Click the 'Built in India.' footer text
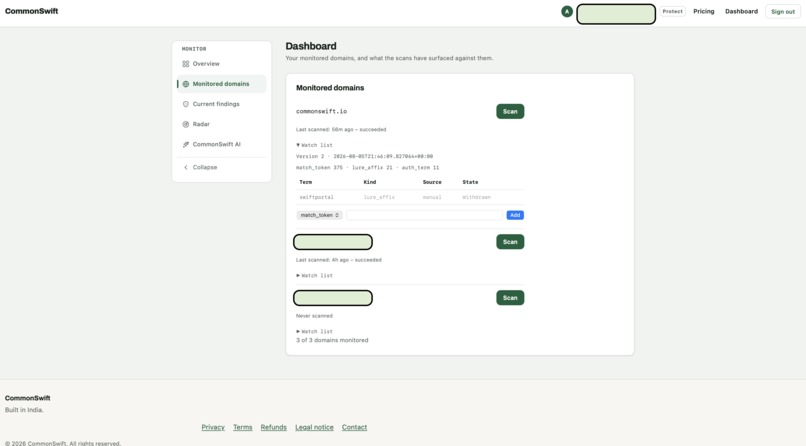806x446 pixels. tap(24, 410)
